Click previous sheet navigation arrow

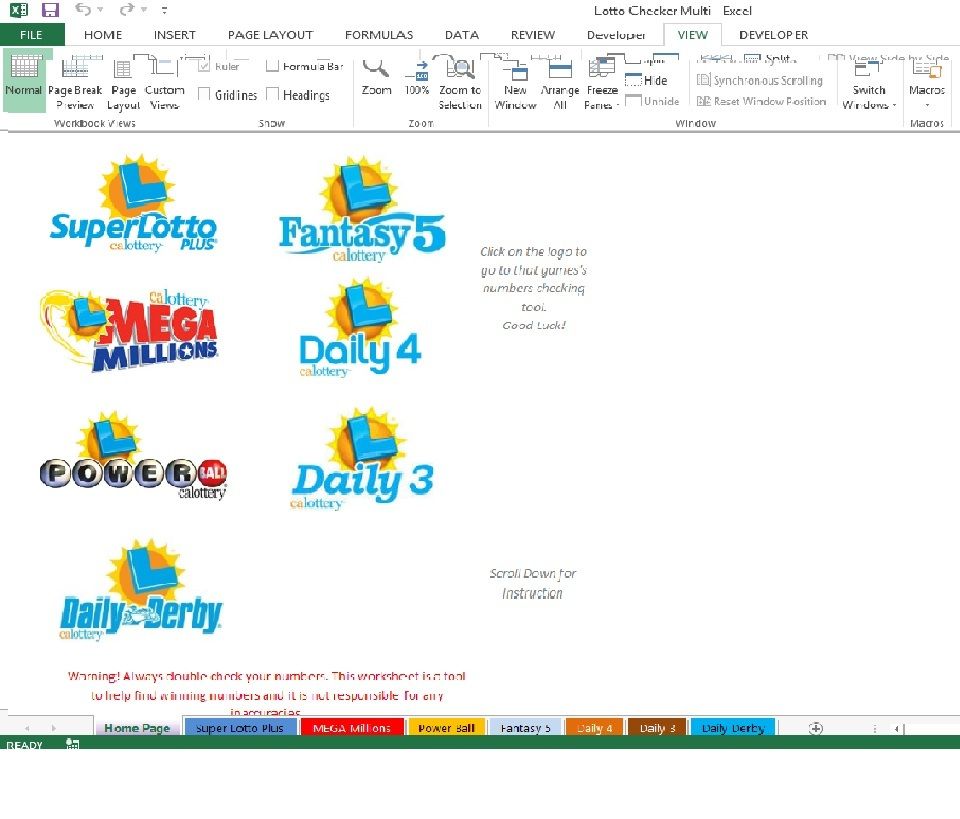coord(27,728)
